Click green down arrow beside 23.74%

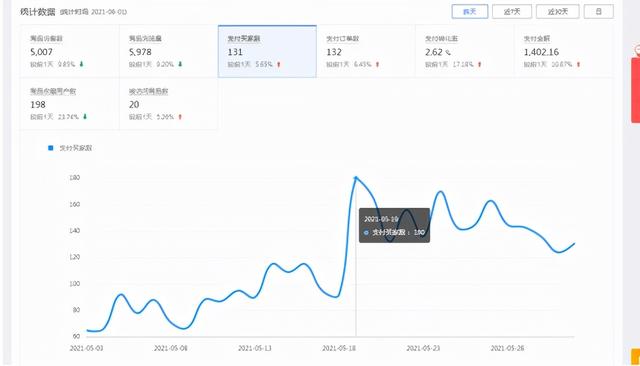85,117
